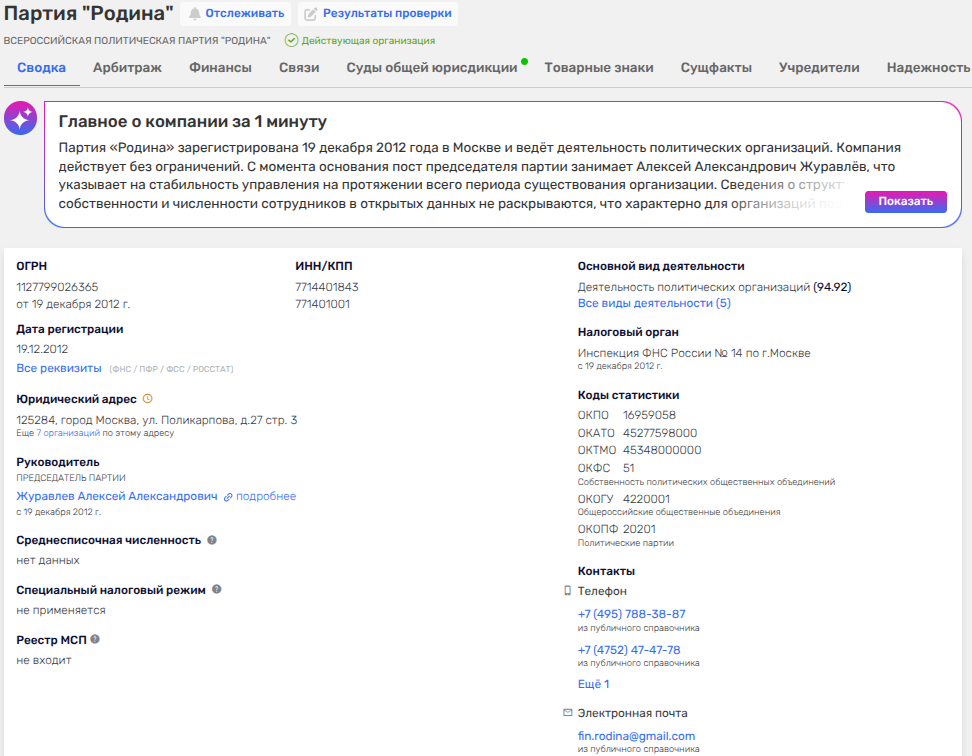The width and height of the screenshot is (972, 756).
Task: Click ОКТМО code 45348000000
Action: point(662,451)
